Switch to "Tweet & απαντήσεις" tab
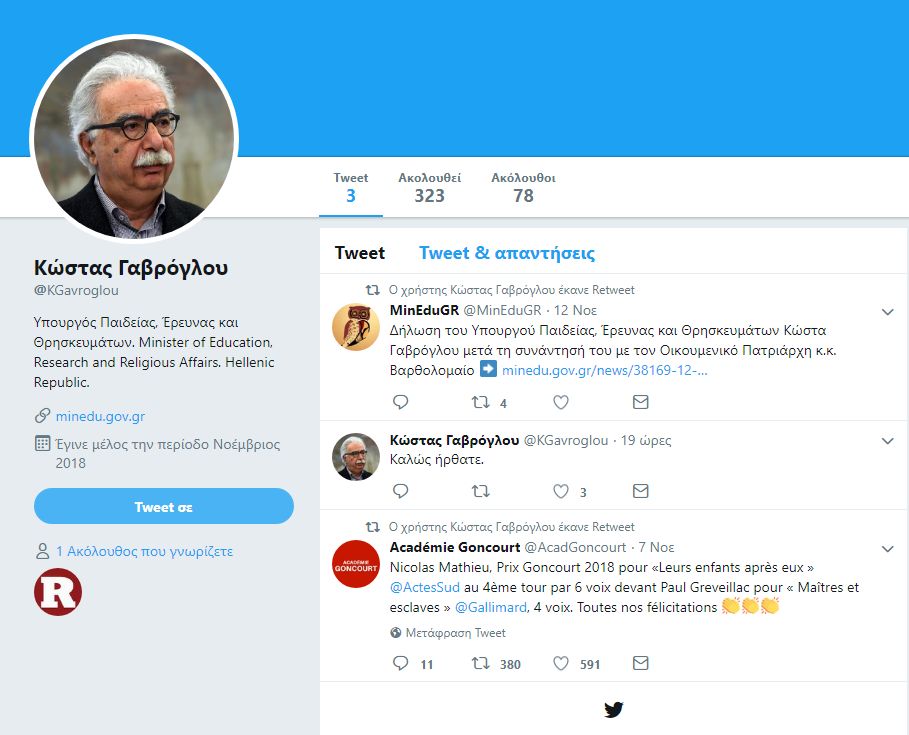Screen dimensions: 909x735 tap(507, 253)
